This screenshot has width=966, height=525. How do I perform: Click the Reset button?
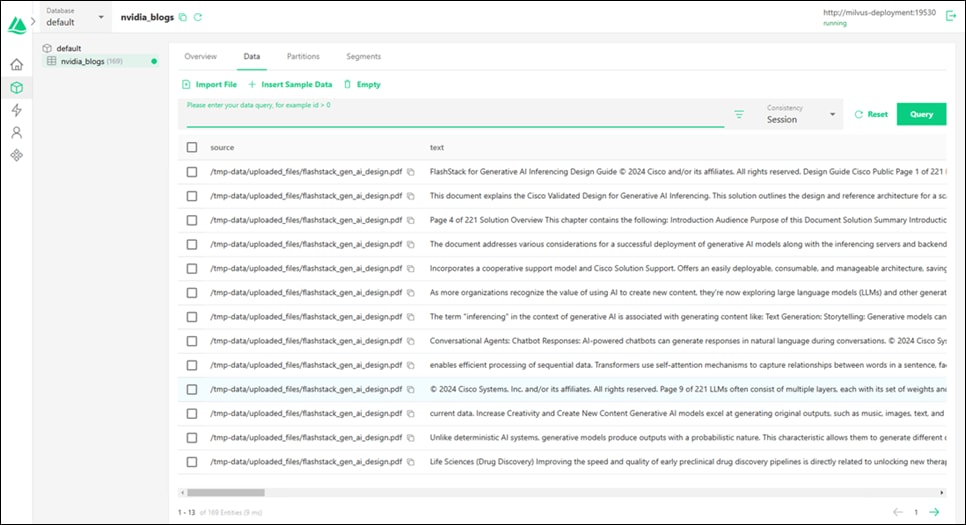[871, 114]
